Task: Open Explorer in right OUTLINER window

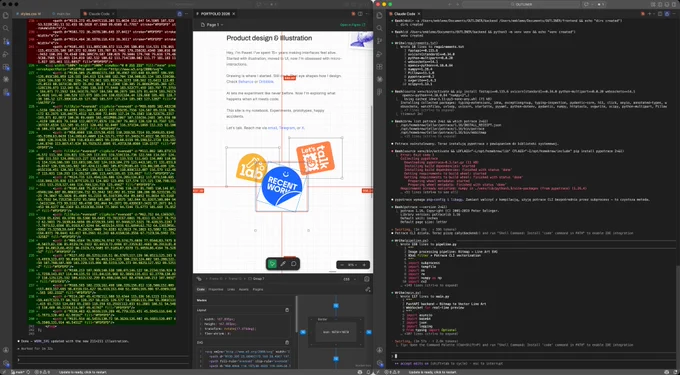Action: click(x=379, y=15)
